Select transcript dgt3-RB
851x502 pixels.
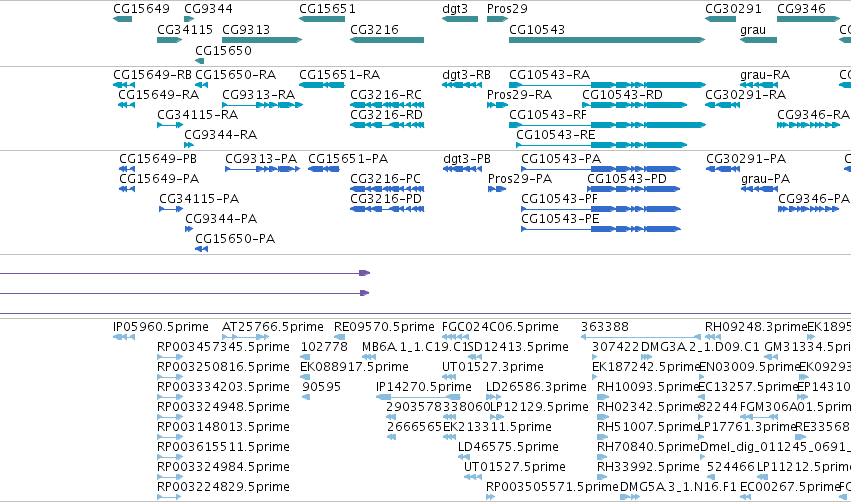click(467, 75)
